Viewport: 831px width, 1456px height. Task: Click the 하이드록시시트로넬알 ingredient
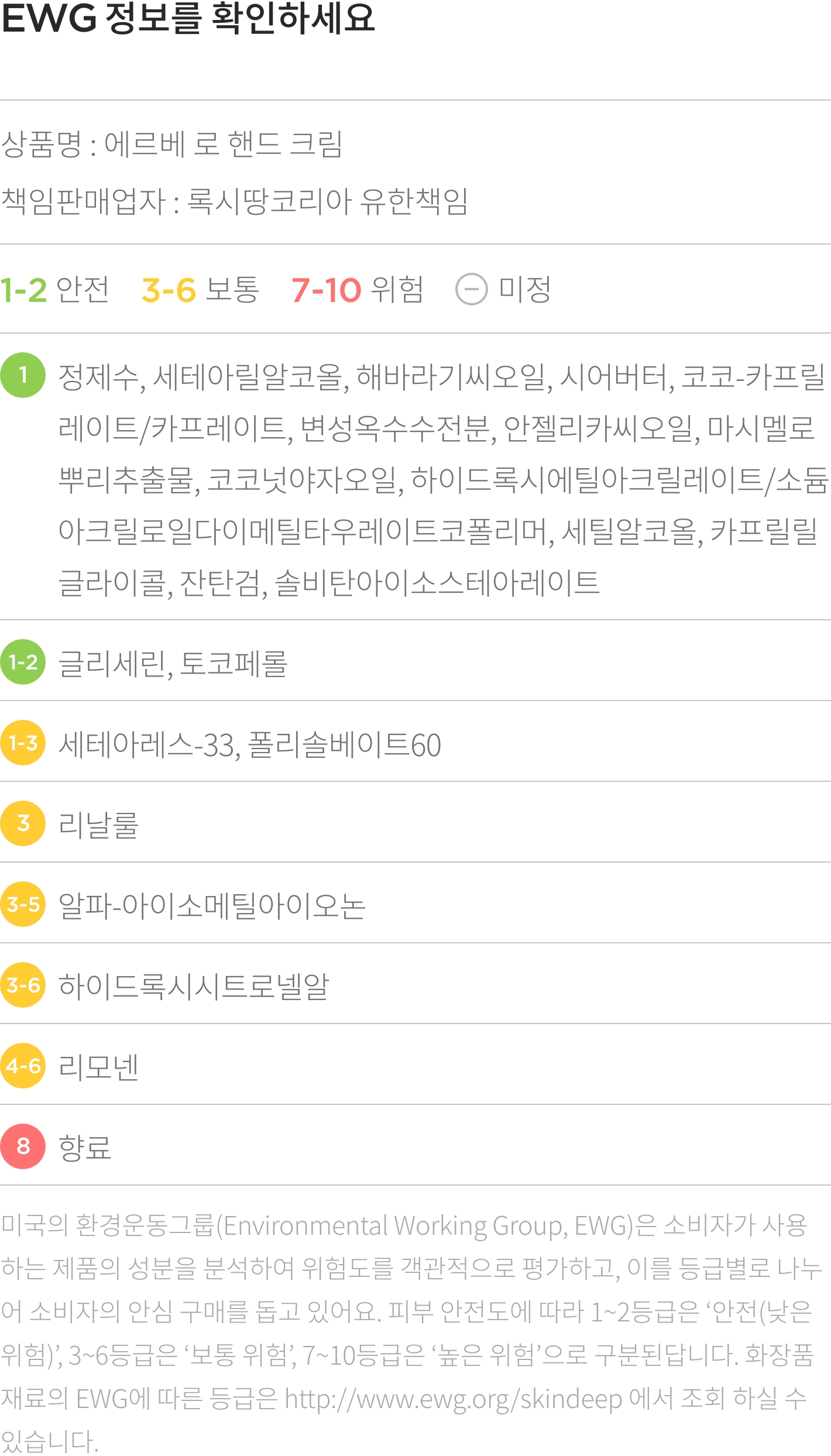click(x=194, y=986)
